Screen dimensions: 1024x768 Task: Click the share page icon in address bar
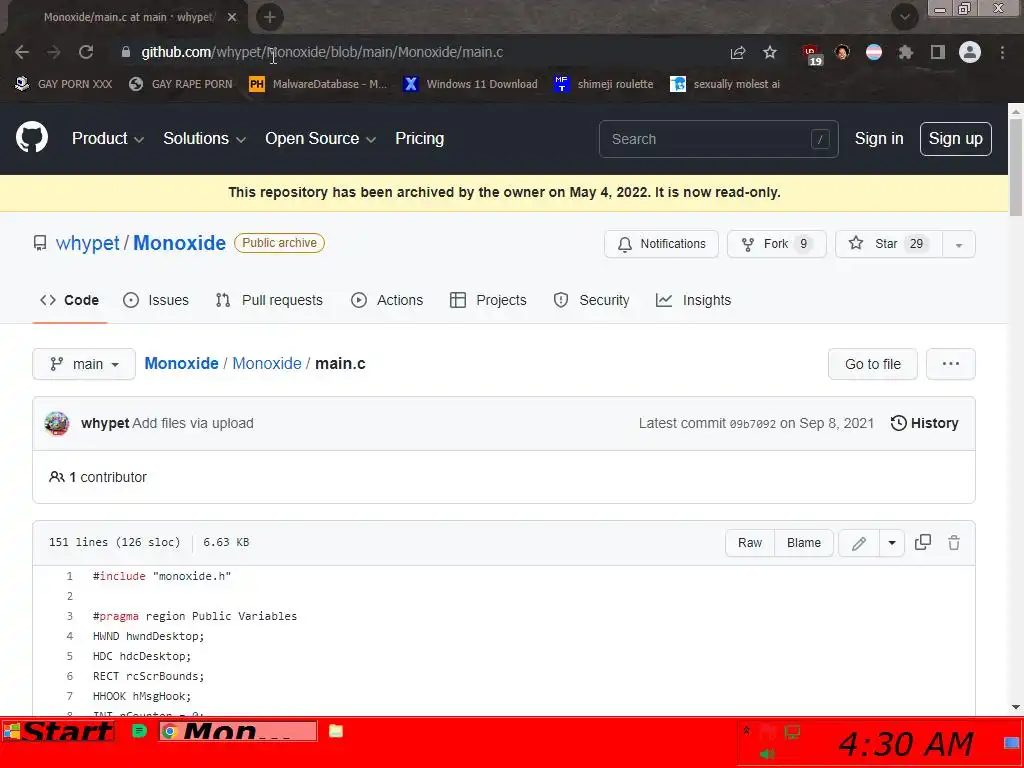pyautogui.click(x=737, y=52)
